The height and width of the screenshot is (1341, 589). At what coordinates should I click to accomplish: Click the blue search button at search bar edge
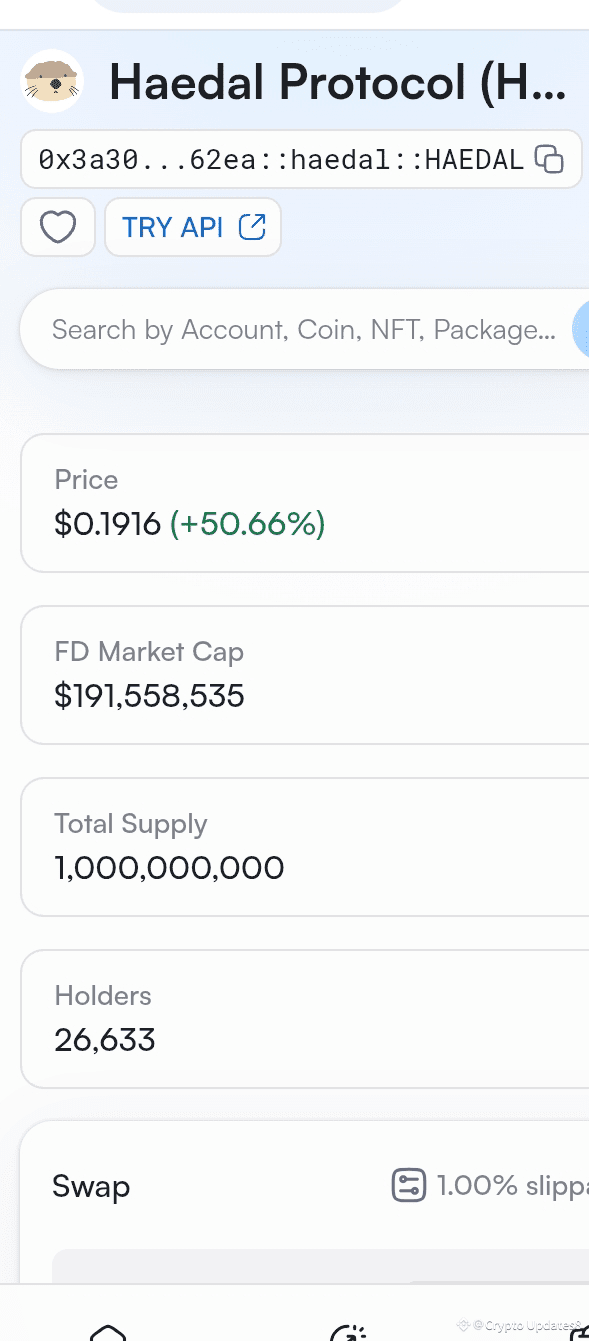pos(581,330)
